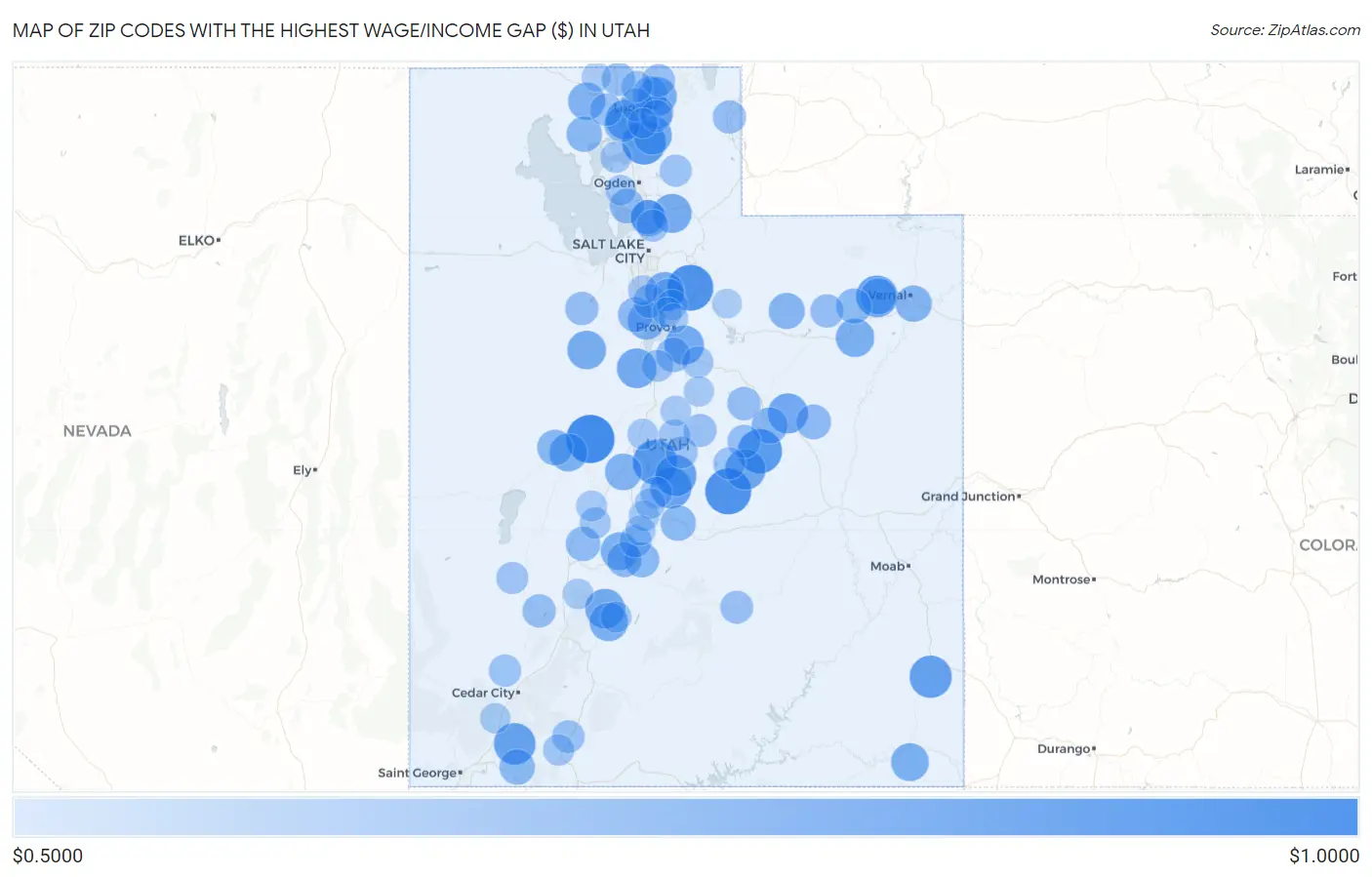Click the NEVADA state label

pos(97,431)
